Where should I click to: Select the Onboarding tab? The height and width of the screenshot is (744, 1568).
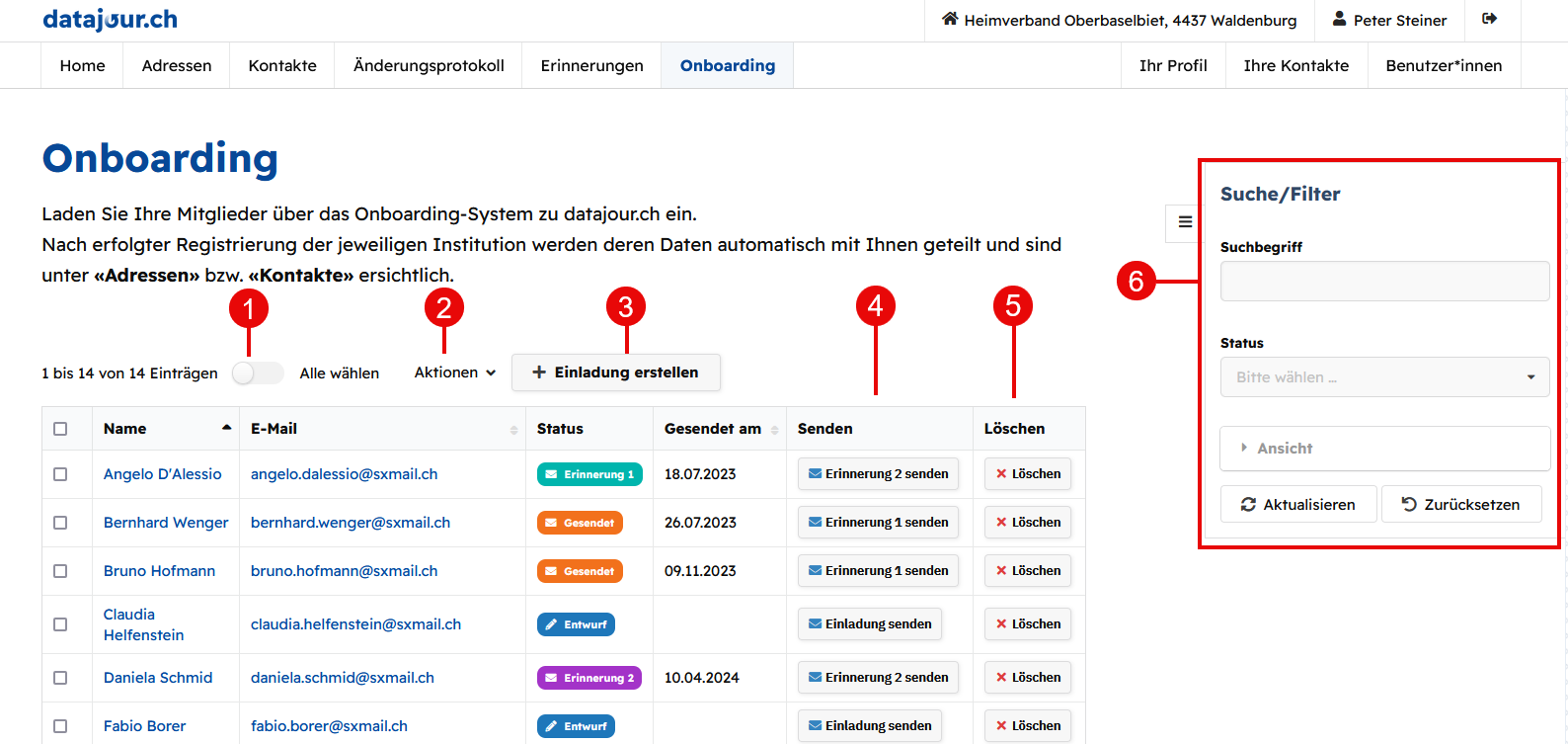(728, 65)
